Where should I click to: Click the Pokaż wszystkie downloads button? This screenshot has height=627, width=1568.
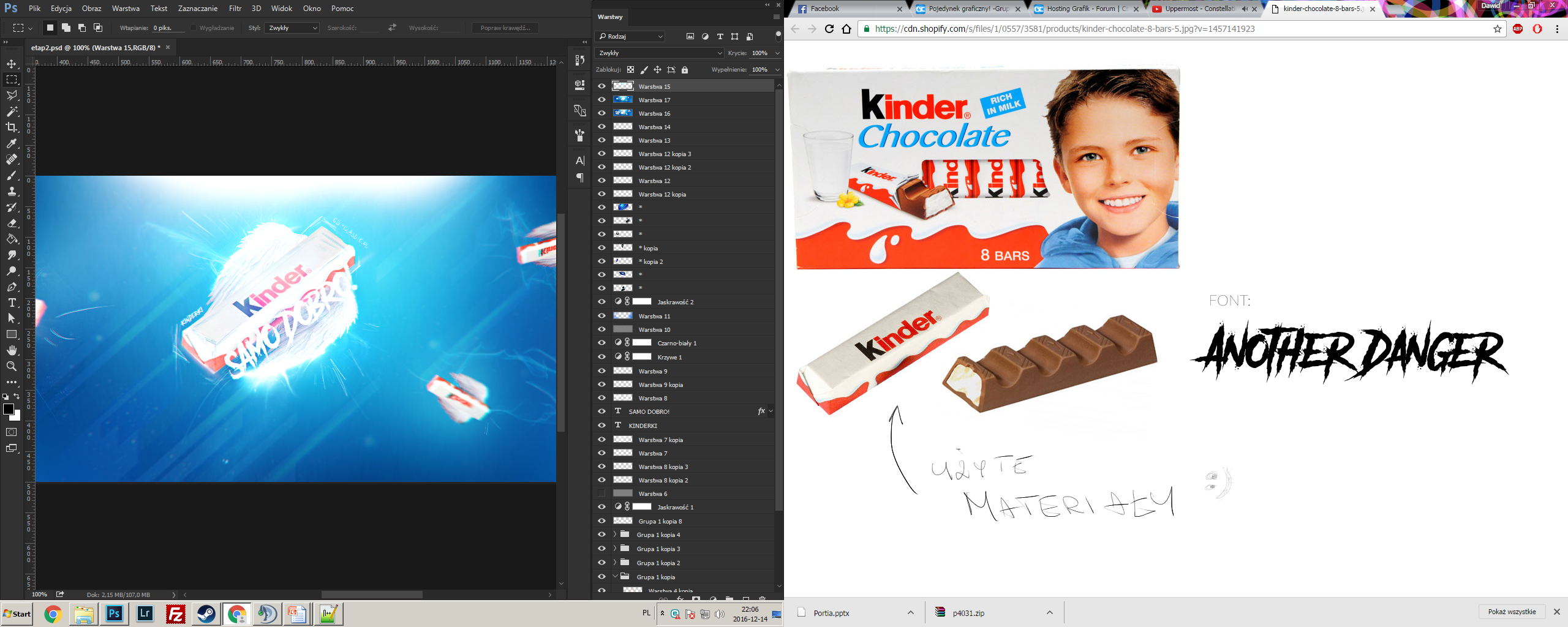[x=1512, y=612]
